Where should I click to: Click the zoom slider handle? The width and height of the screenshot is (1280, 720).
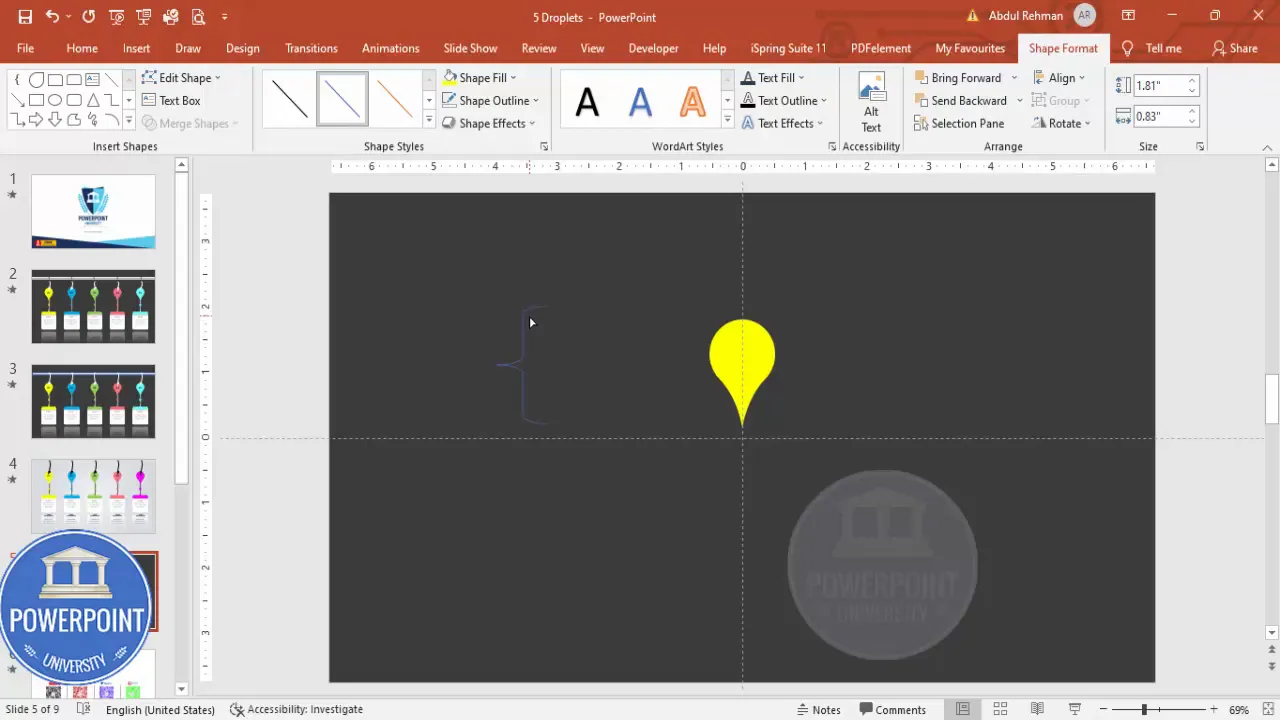pos(1144,709)
